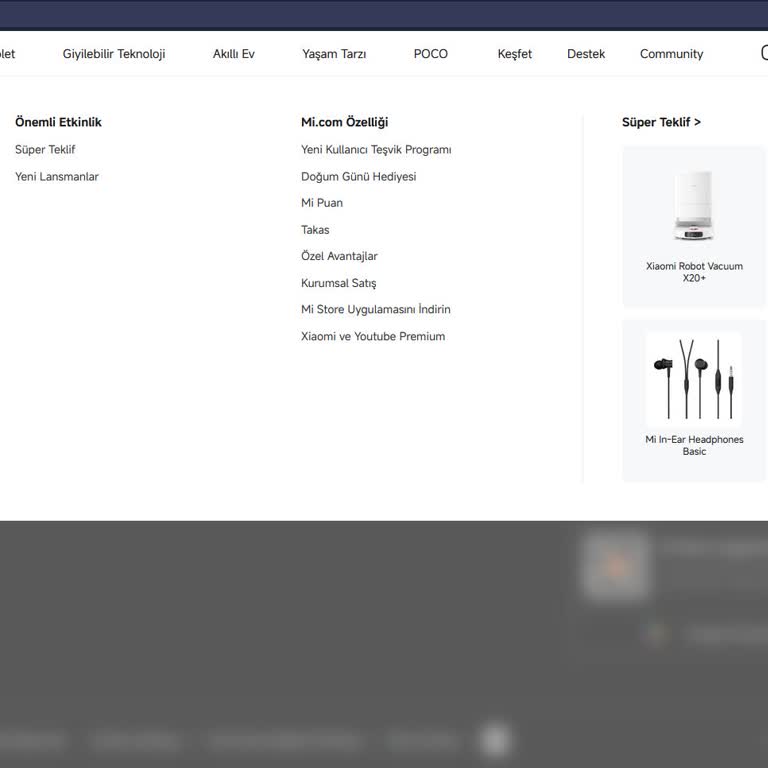Screen dimensions: 768x768
Task: Open the Community nav item
Action: tap(672, 54)
